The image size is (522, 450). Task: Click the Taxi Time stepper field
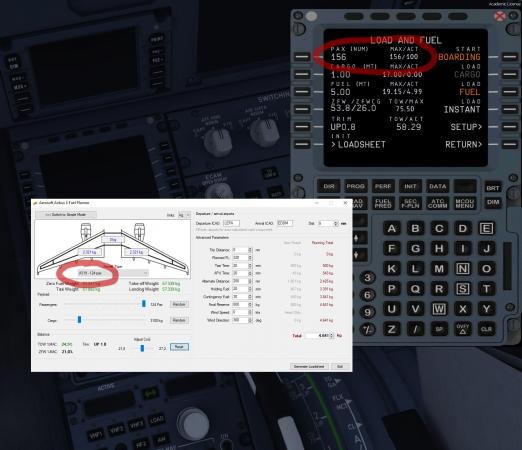242,266
